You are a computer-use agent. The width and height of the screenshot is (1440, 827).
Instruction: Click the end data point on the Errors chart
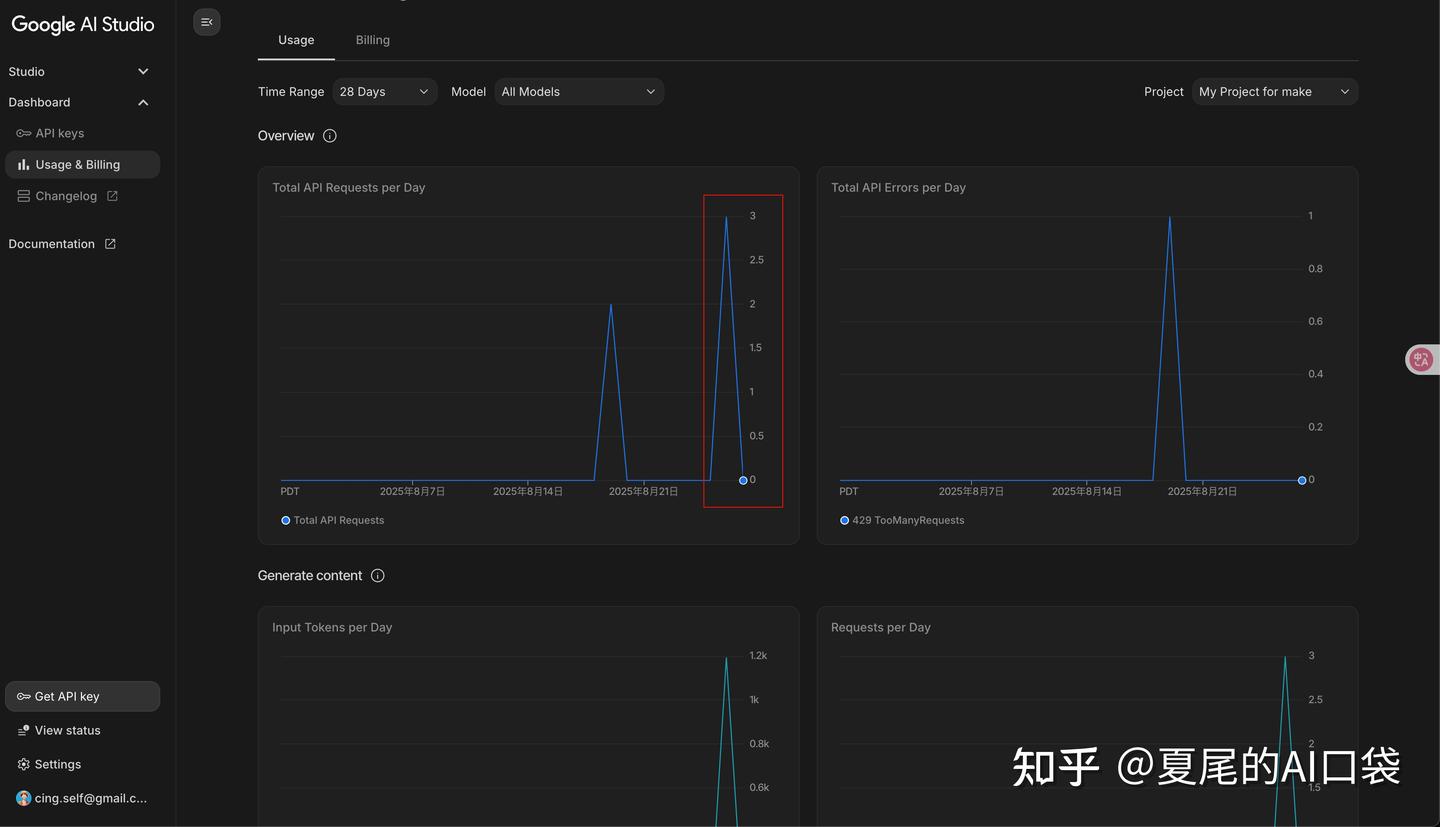coord(1302,480)
